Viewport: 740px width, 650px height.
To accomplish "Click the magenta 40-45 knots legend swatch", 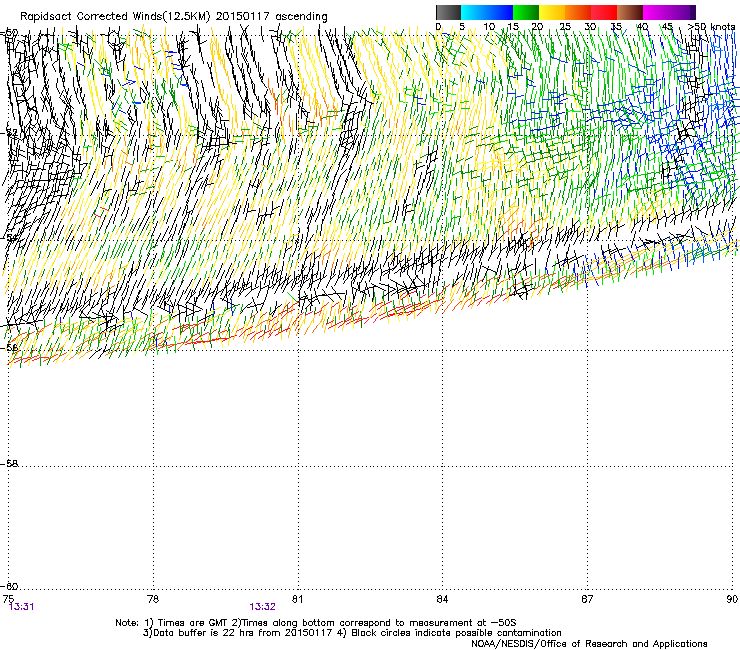I will pos(656,12).
